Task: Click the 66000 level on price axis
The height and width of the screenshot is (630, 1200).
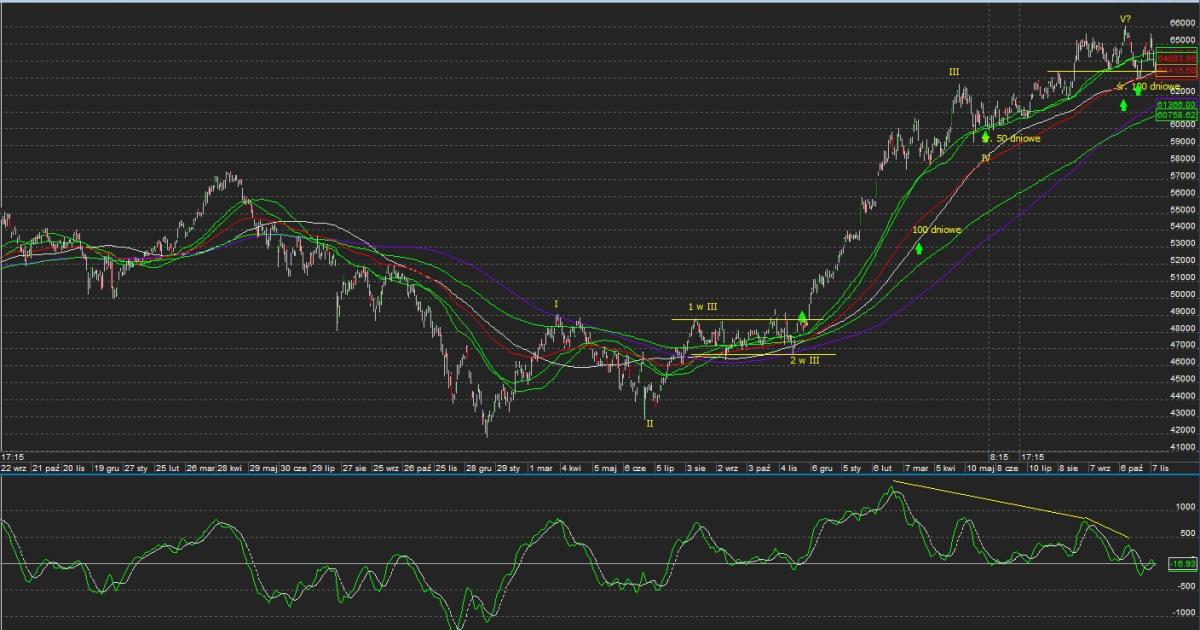Action: 1182,23
